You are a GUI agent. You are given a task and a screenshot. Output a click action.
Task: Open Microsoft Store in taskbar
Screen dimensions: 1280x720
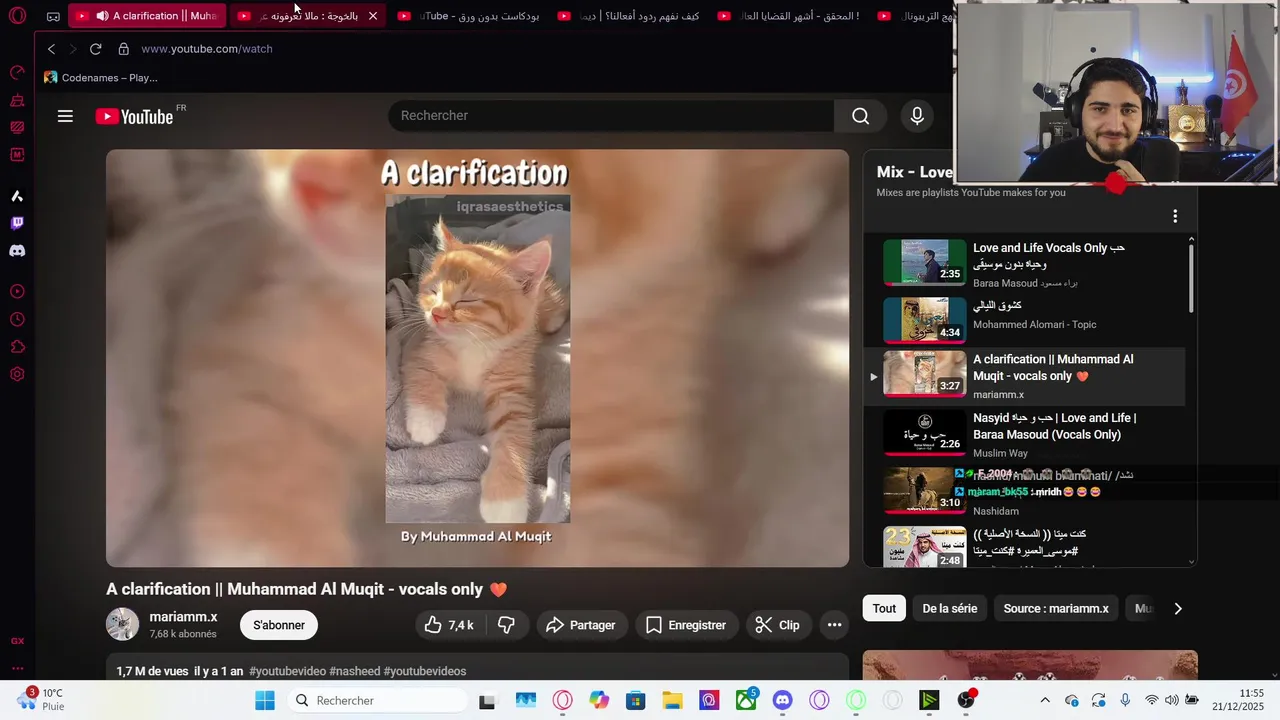click(635, 701)
